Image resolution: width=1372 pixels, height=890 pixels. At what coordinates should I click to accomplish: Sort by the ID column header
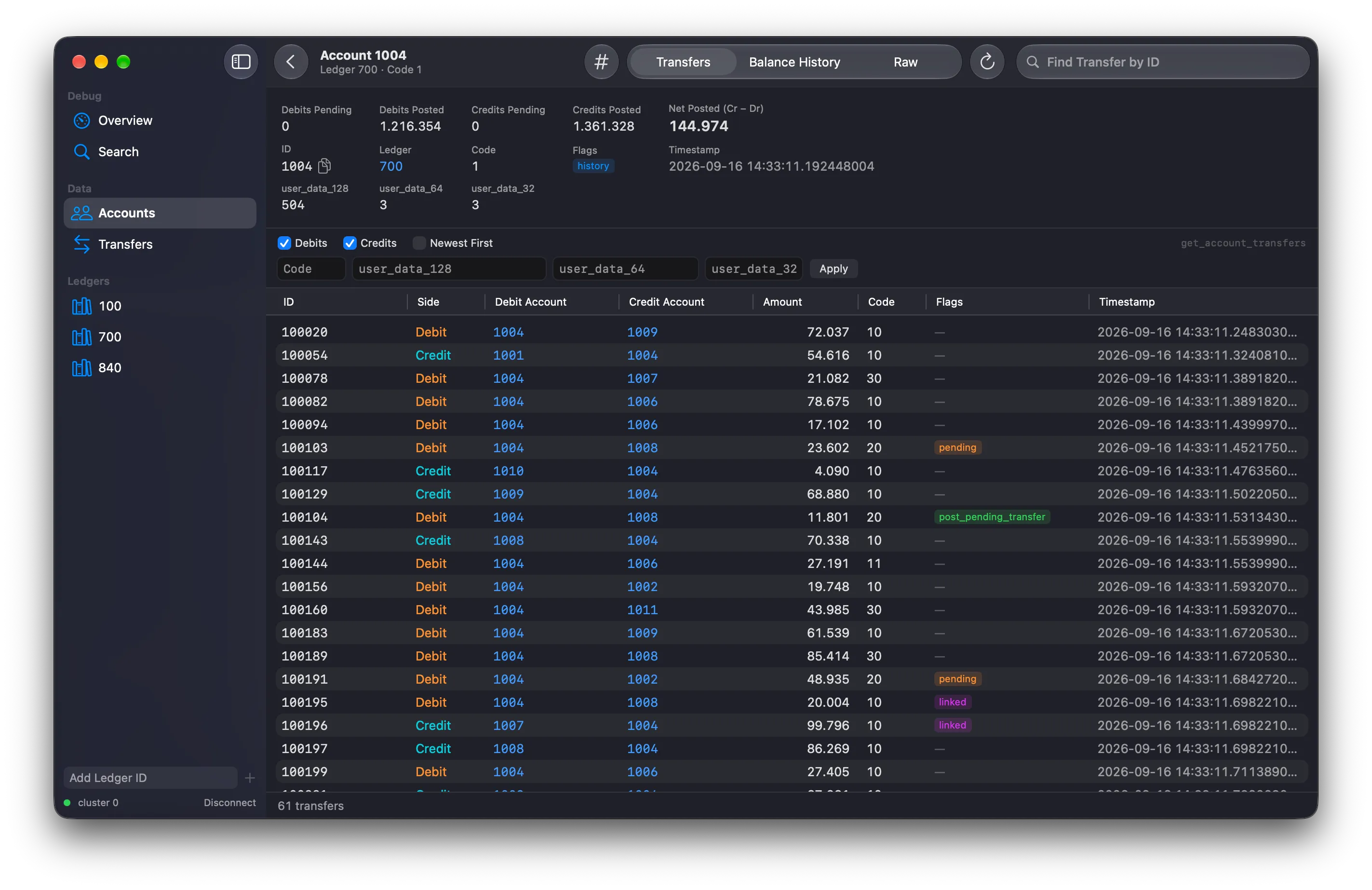click(x=288, y=301)
